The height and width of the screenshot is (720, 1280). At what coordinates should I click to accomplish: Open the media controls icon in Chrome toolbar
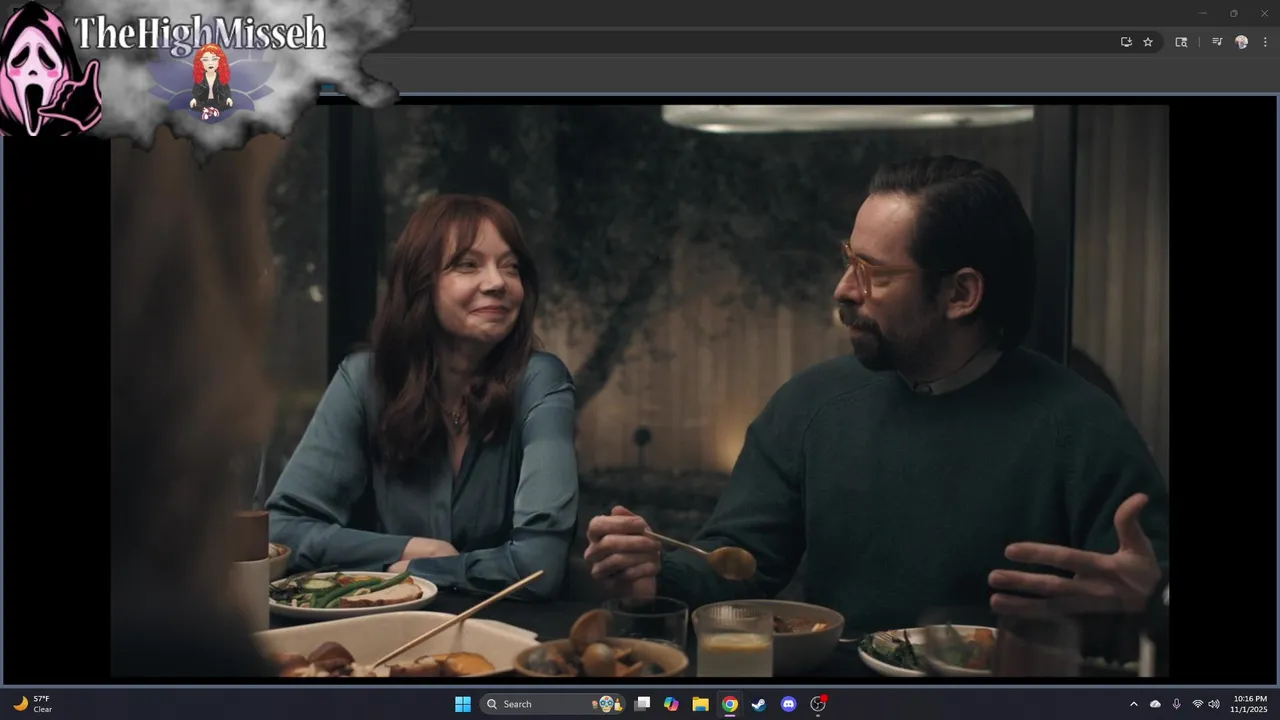click(x=1217, y=42)
